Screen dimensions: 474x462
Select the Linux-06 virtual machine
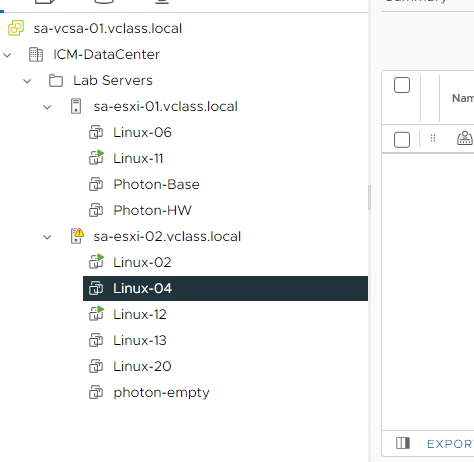[x=142, y=132]
